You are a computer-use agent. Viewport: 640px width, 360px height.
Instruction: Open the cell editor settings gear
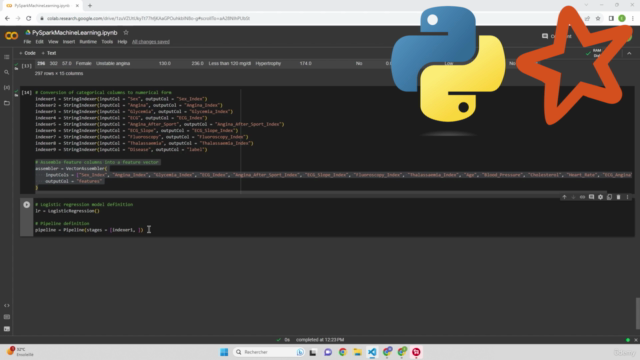click(600, 197)
